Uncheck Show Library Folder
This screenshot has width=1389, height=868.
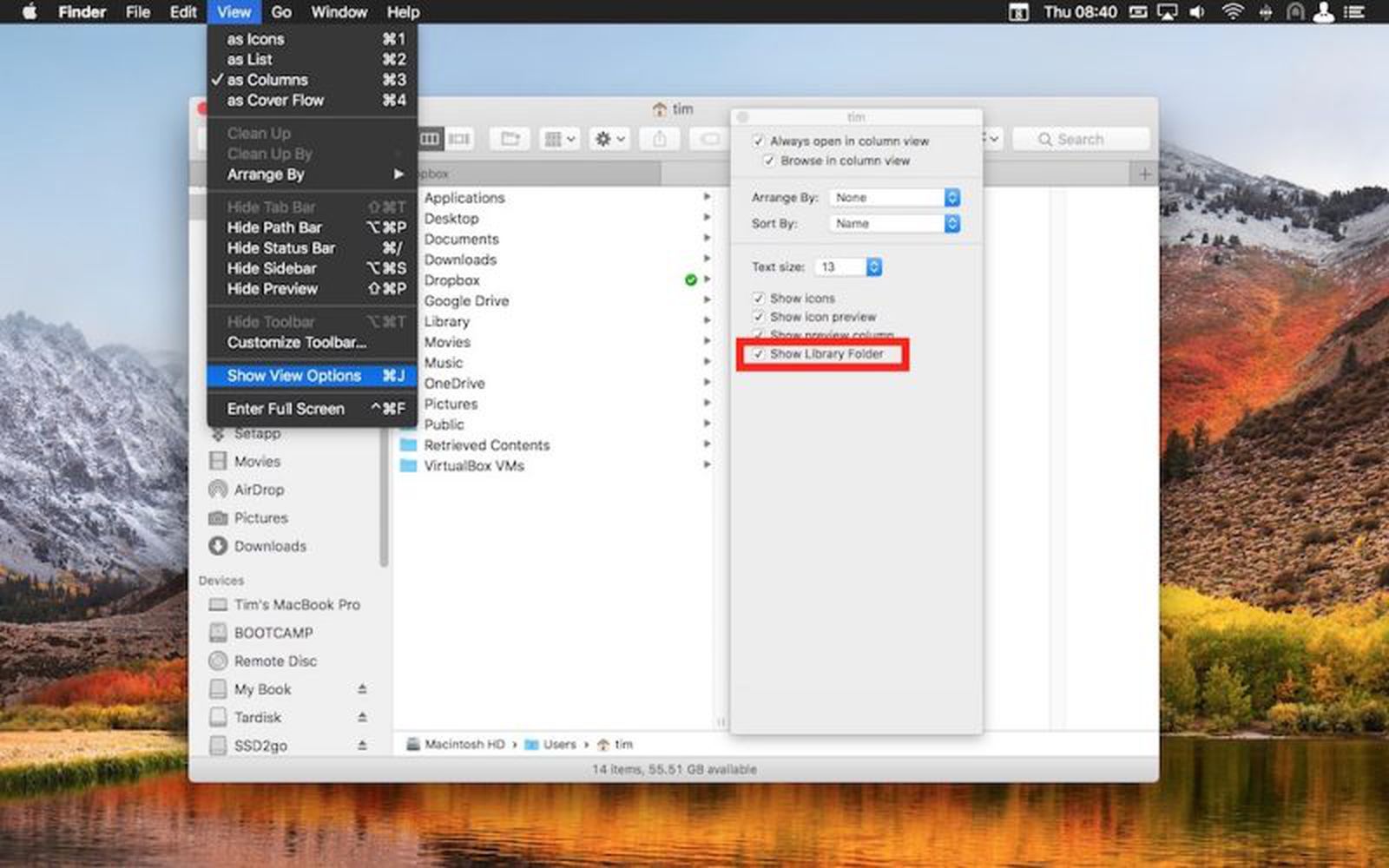760,354
